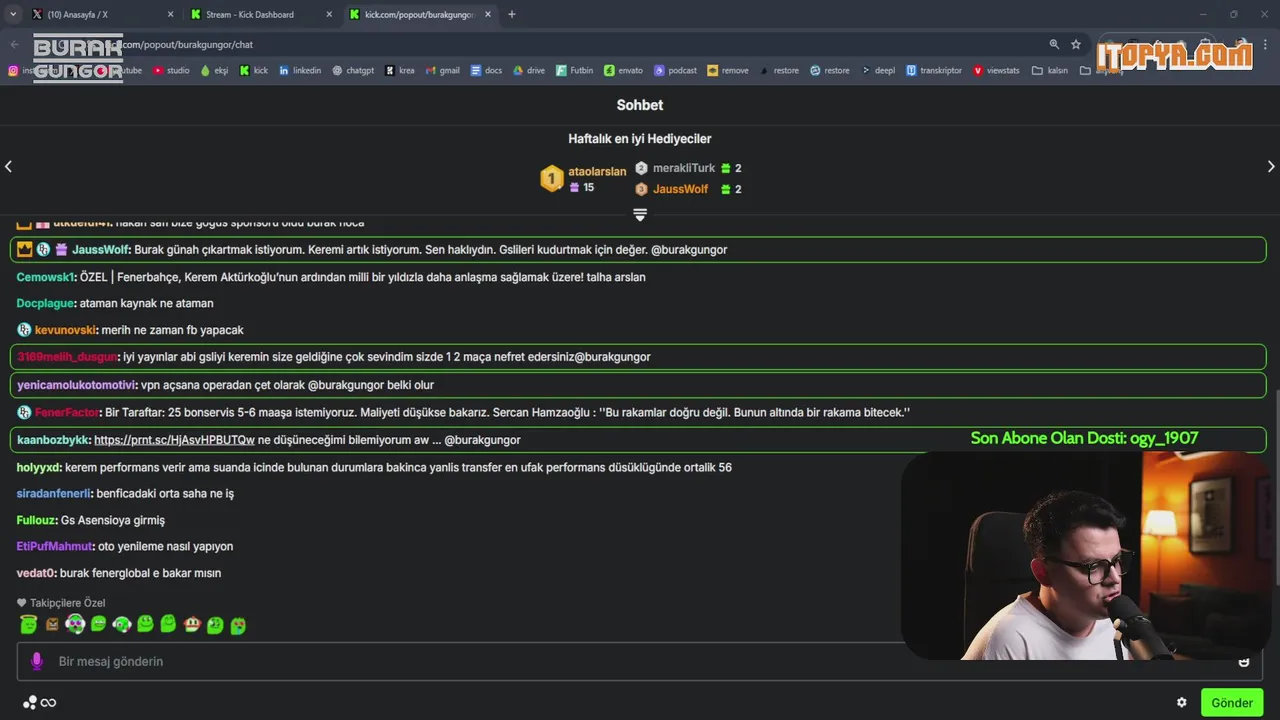Open the linkedin bookmark
This screenshot has height=720, width=1280.
(x=300, y=71)
